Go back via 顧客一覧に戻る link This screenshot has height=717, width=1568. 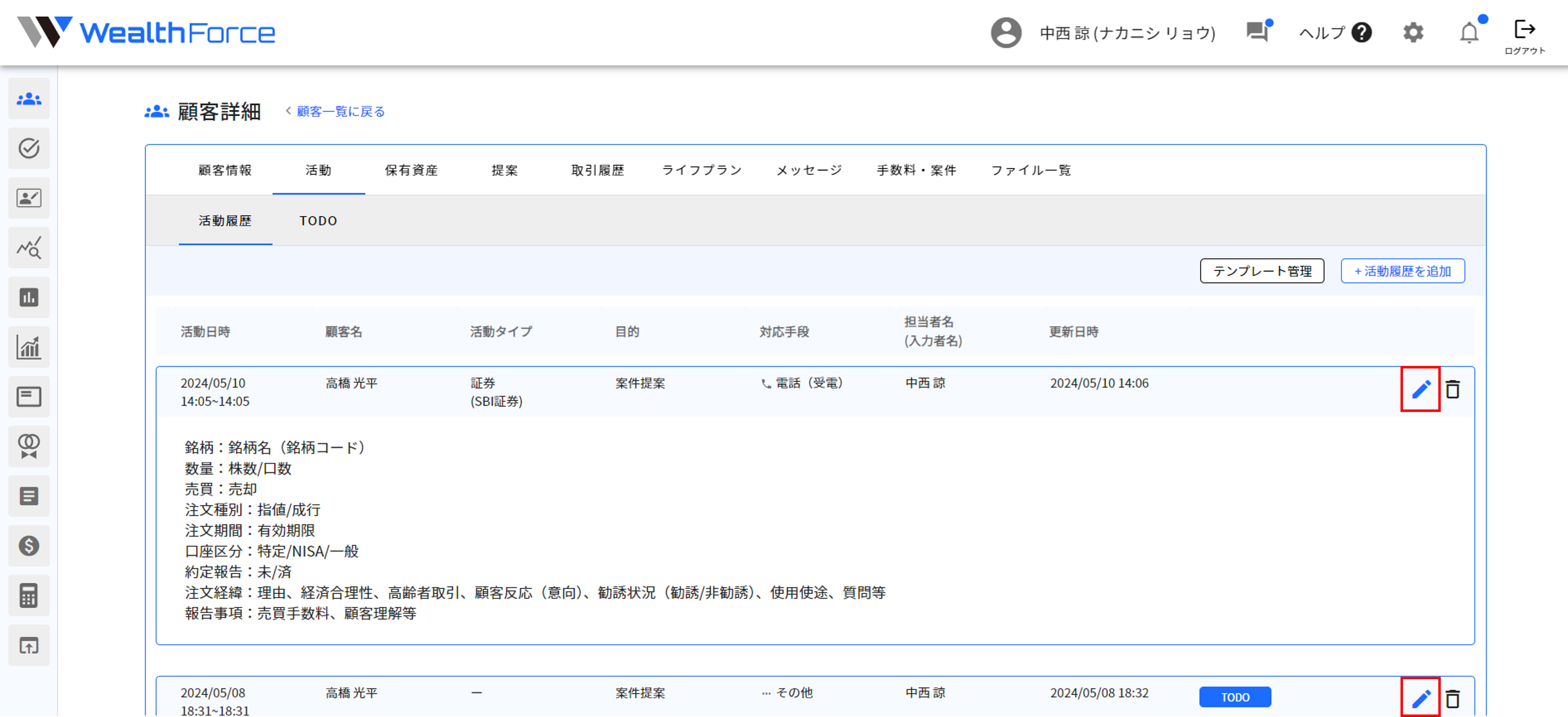[340, 112]
